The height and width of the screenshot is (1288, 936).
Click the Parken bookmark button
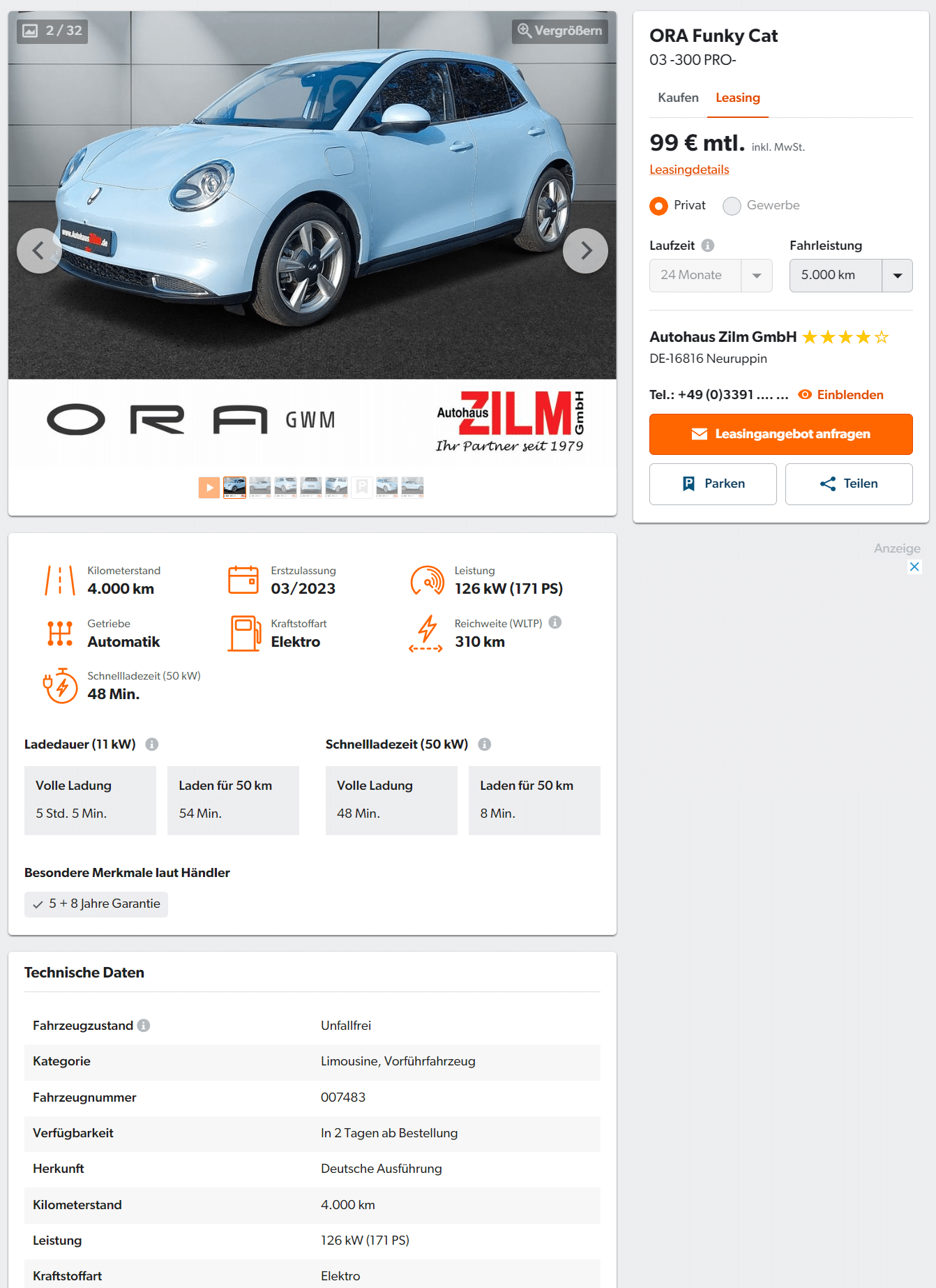click(713, 484)
